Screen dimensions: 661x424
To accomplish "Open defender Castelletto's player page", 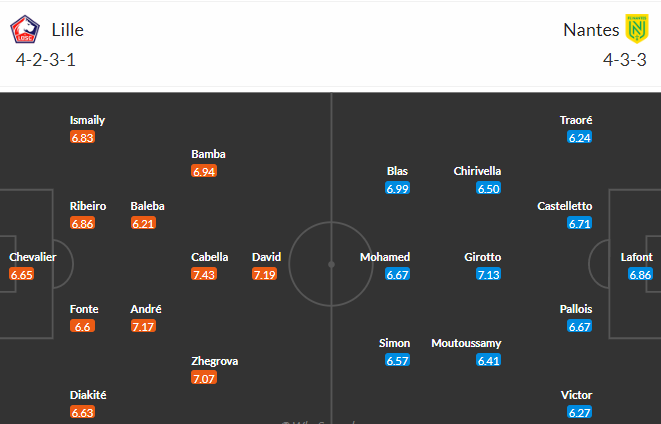I will (x=565, y=206).
